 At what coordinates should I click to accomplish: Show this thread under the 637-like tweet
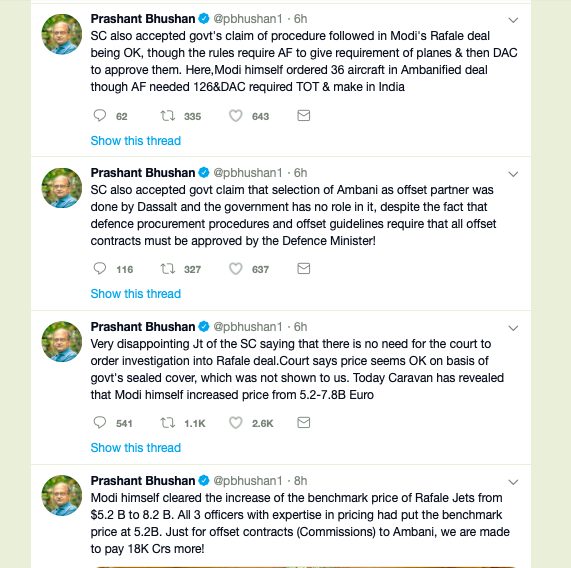tap(135, 293)
